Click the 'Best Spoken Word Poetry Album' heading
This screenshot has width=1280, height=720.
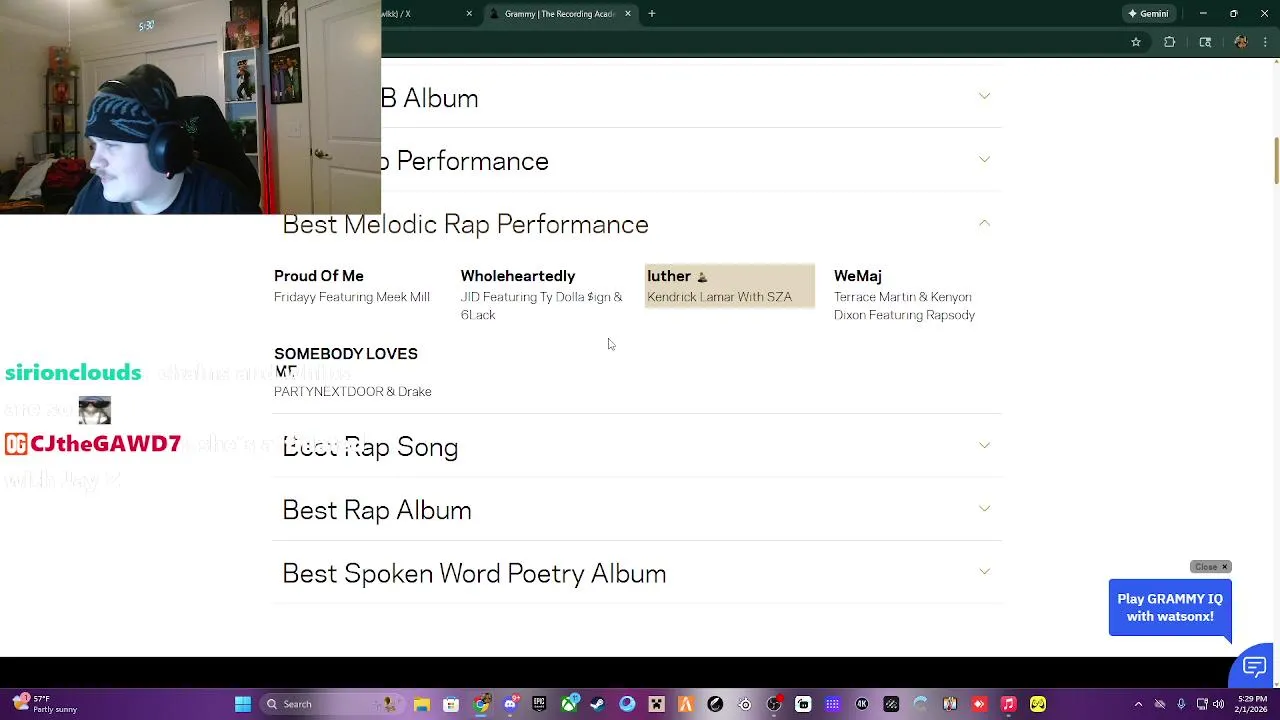pos(474,573)
